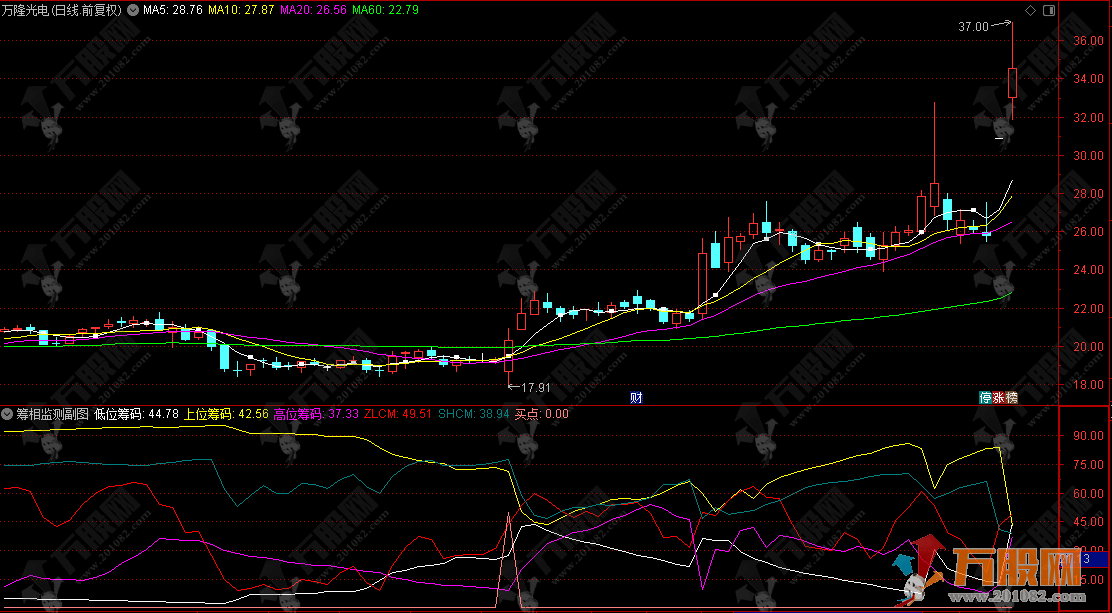Click the 上位筹码 yellow indicator label
Screen dimensions: 1112x613
(225, 413)
